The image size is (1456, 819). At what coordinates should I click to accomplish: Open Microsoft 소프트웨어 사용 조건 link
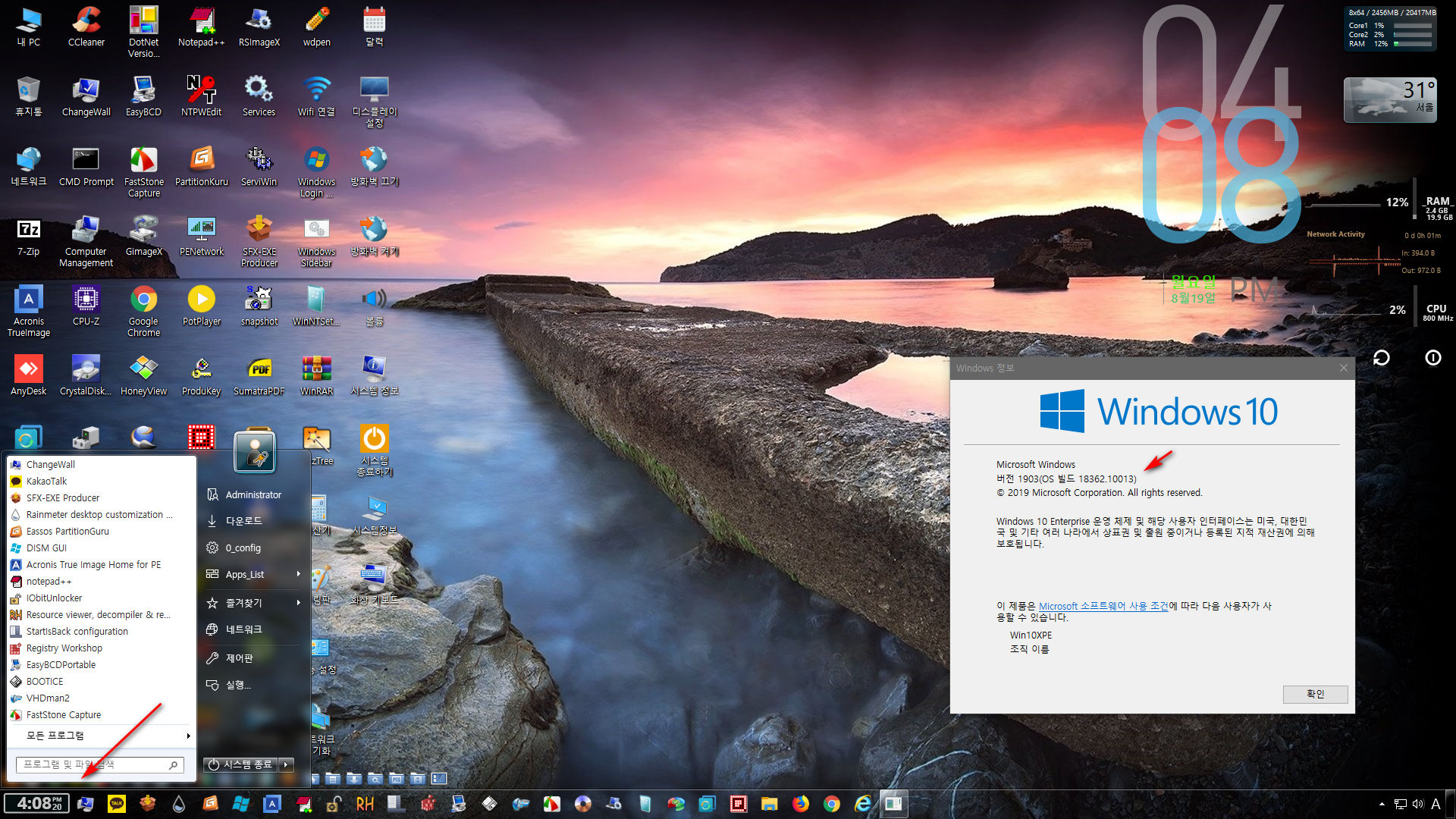[1103, 606]
